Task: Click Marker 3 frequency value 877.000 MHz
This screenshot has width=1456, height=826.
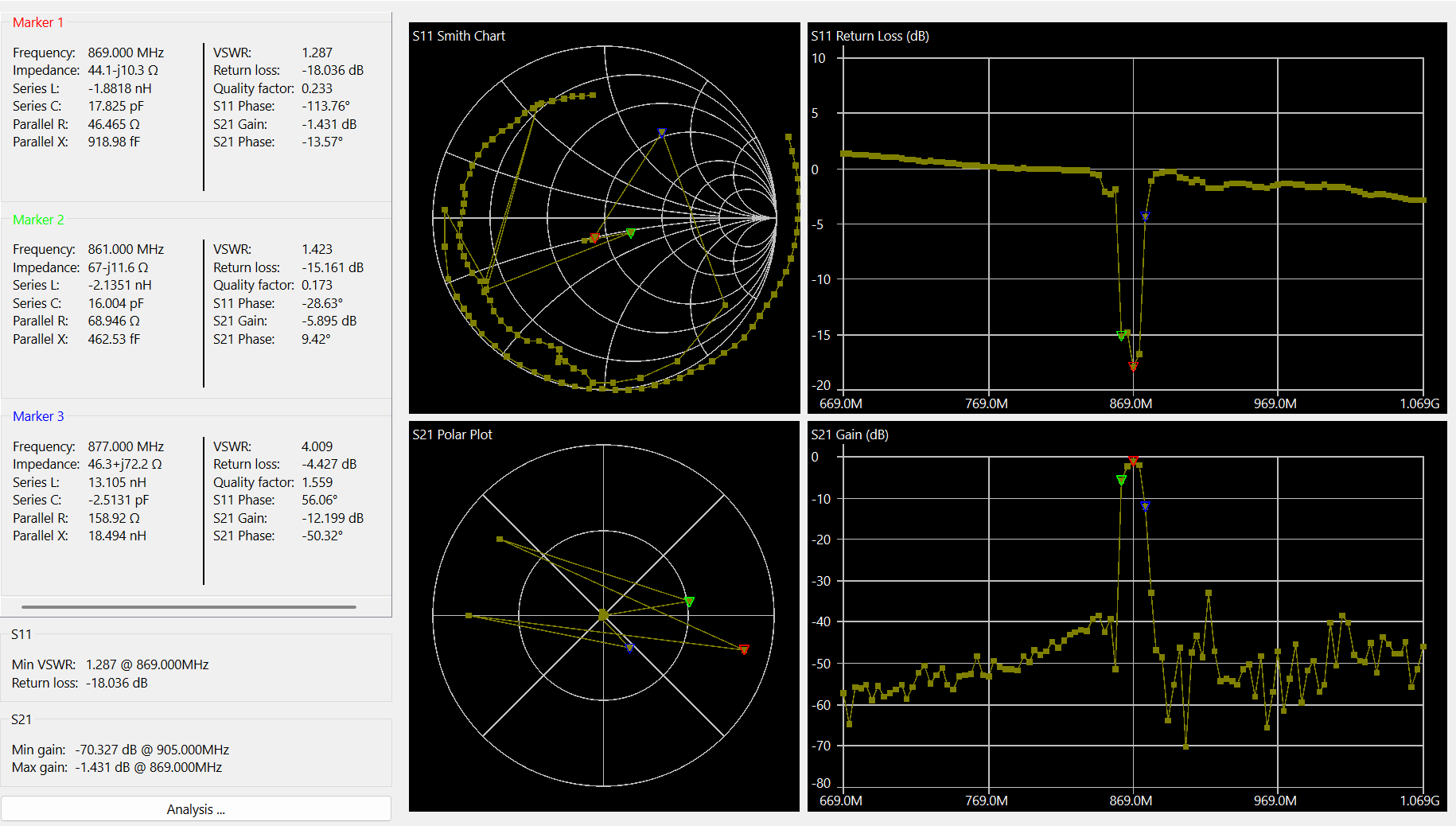Action: point(126,446)
